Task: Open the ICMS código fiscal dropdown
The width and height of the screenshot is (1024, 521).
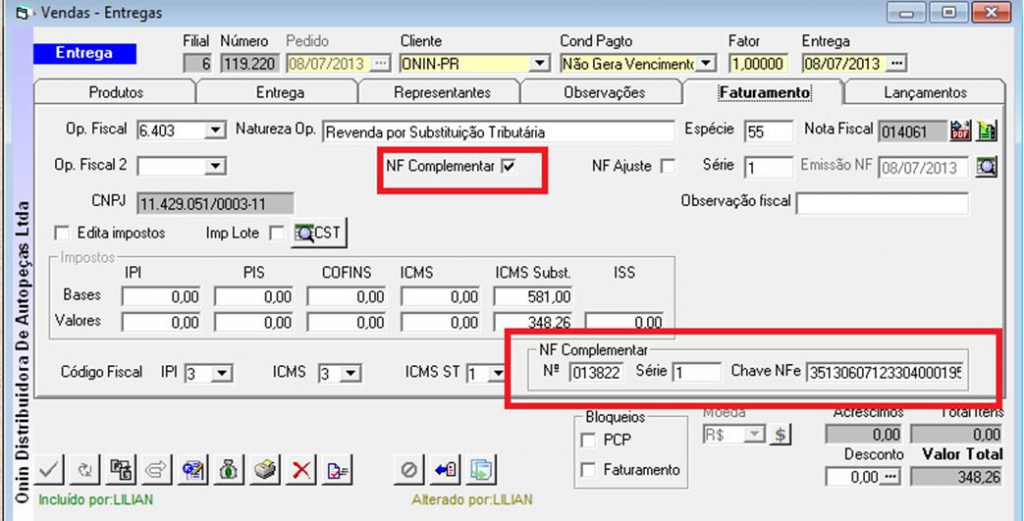Action: tap(351, 373)
